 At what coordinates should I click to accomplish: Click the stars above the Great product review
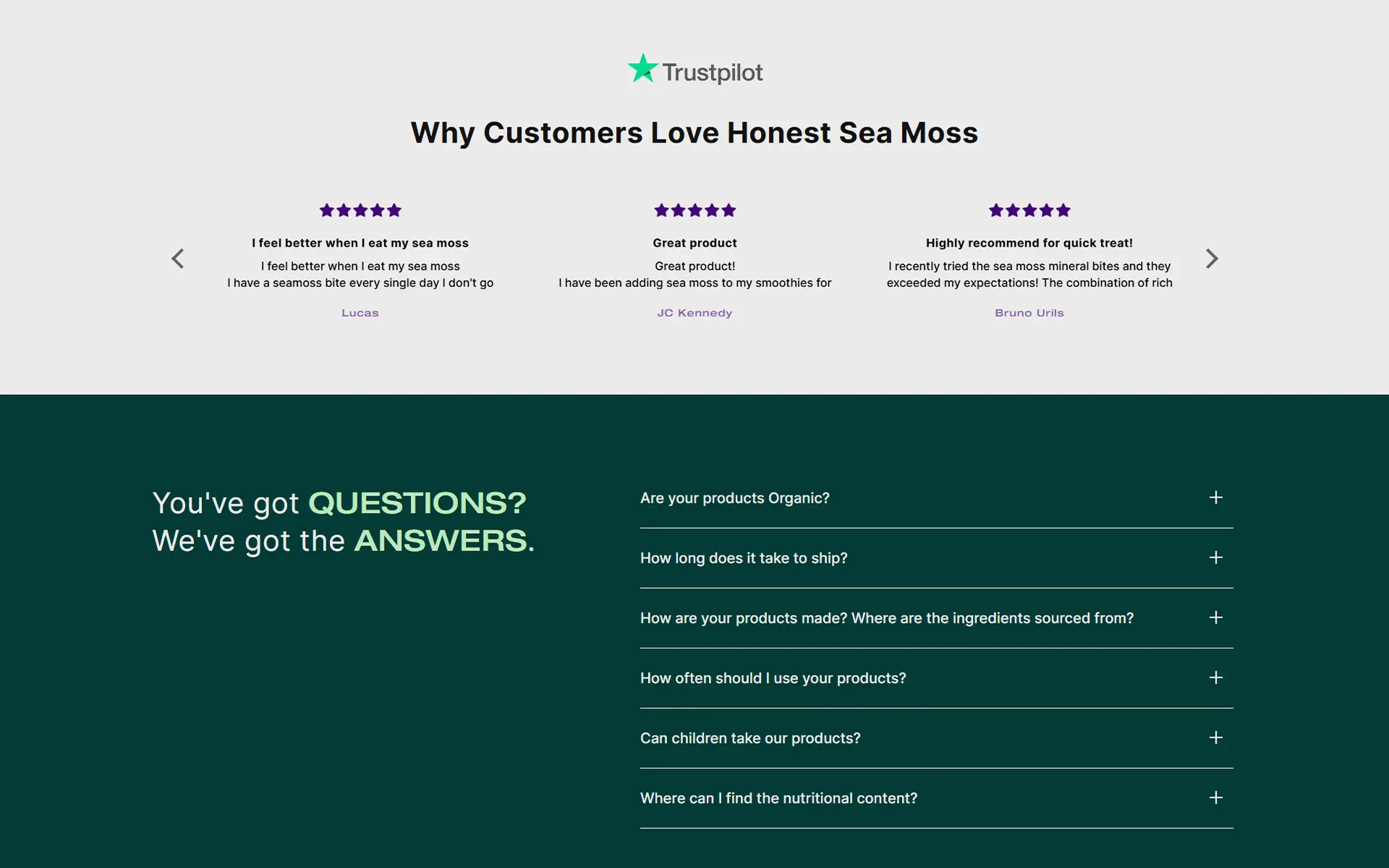pyautogui.click(x=694, y=210)
